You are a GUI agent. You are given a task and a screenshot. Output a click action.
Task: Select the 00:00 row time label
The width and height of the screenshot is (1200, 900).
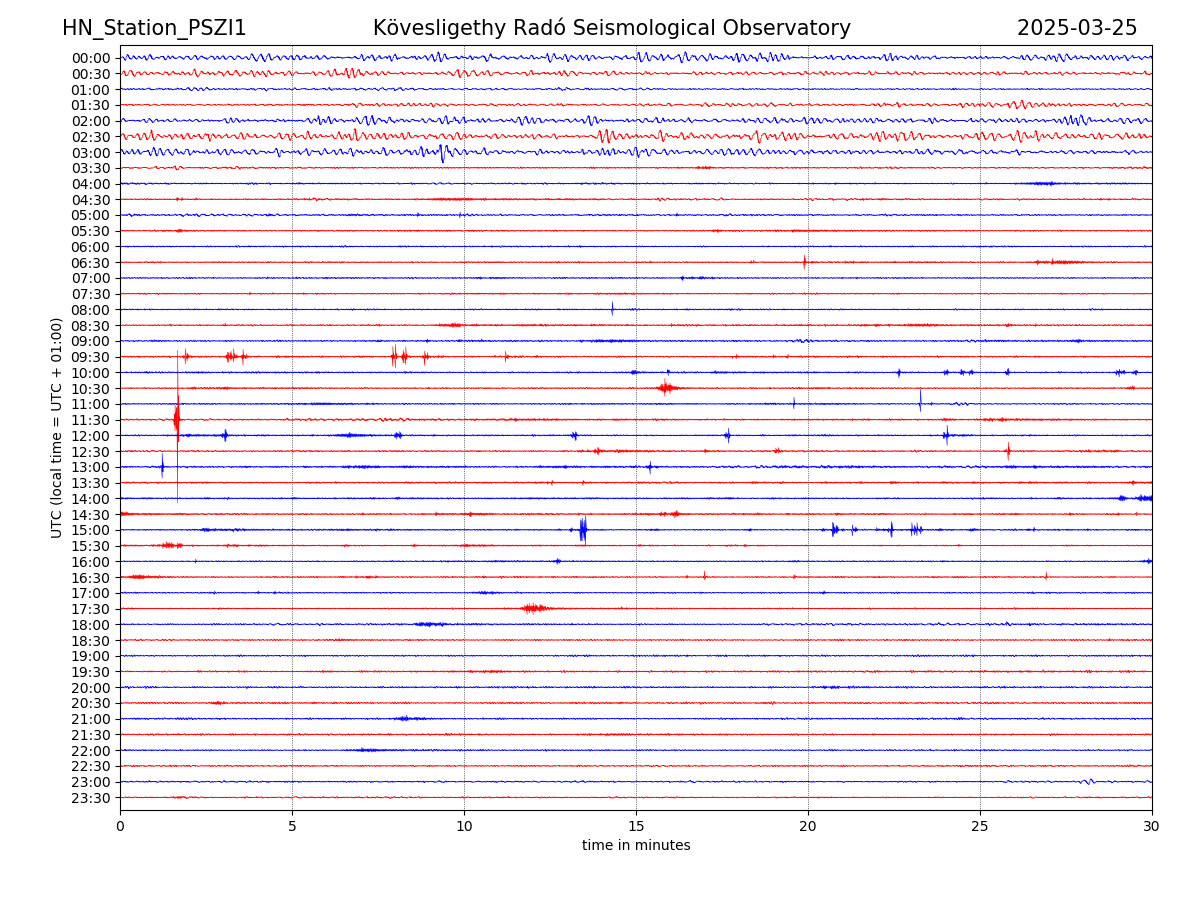pyautogui.click(x=91, y=58)
